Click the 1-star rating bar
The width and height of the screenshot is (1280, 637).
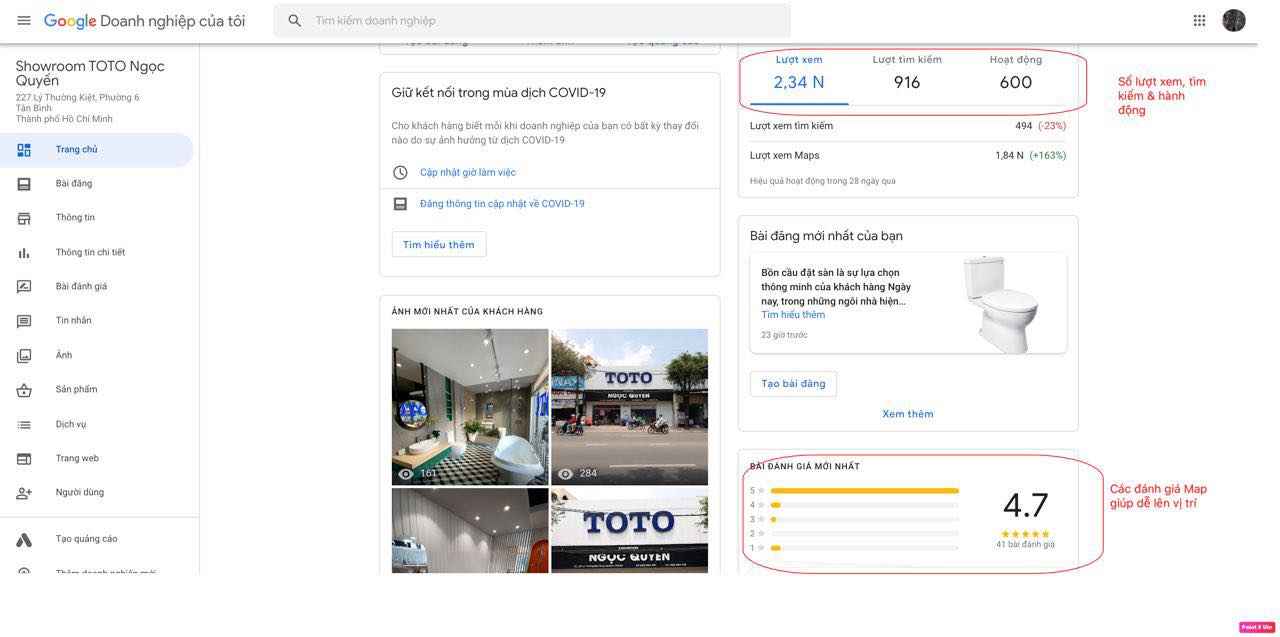click(864, 548)
